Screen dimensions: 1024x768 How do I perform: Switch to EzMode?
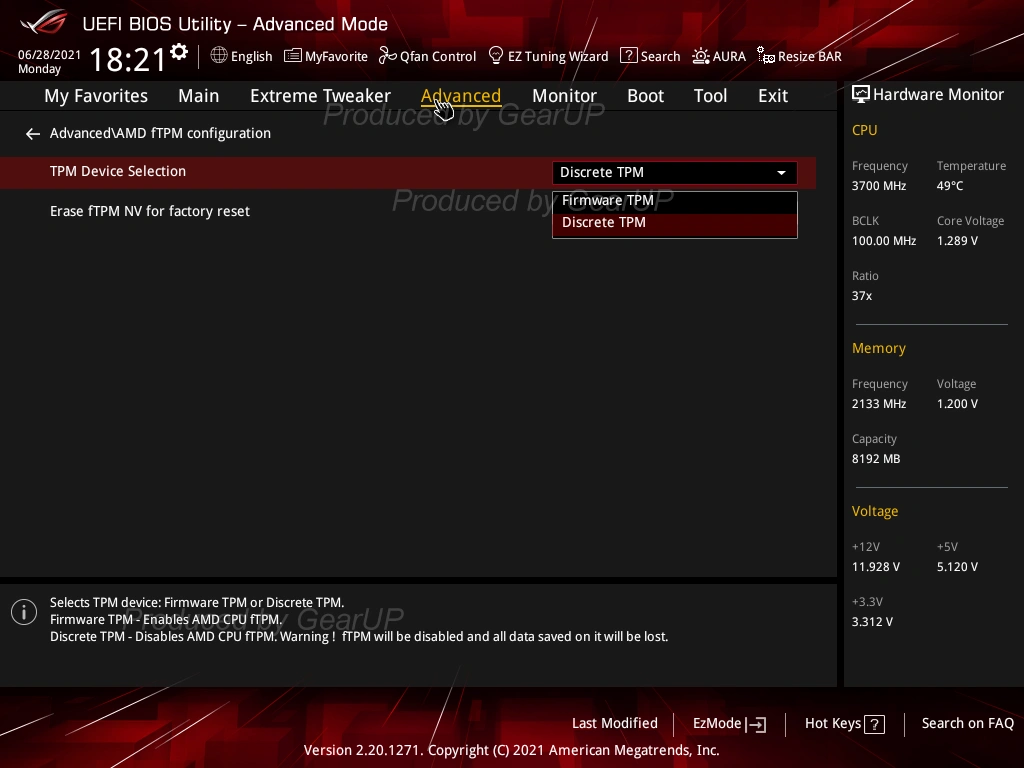[716, 724]
